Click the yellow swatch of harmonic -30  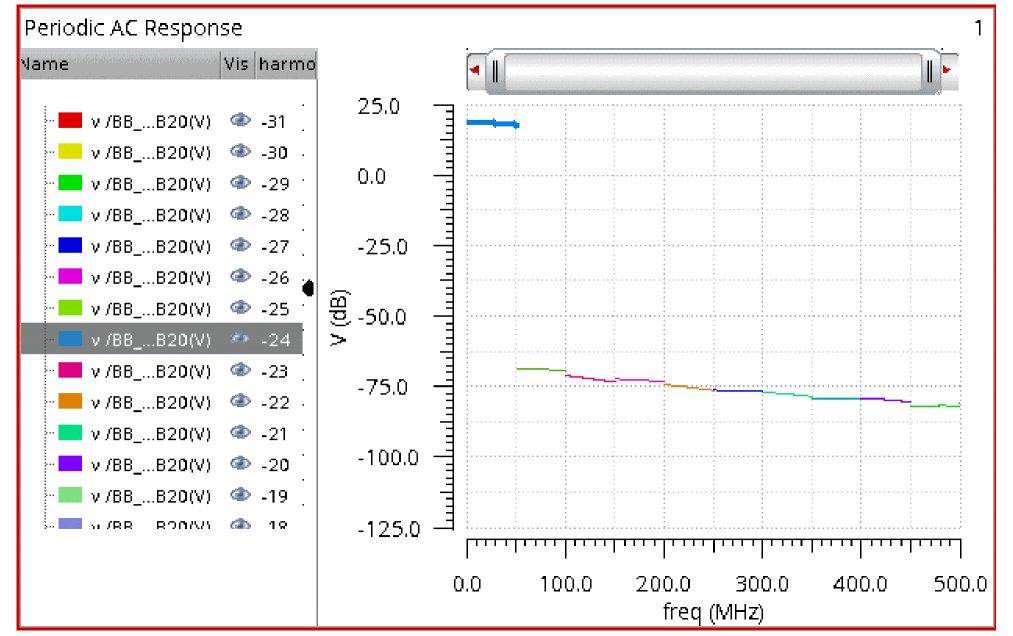pyautogui.click(x=69, y=152)
